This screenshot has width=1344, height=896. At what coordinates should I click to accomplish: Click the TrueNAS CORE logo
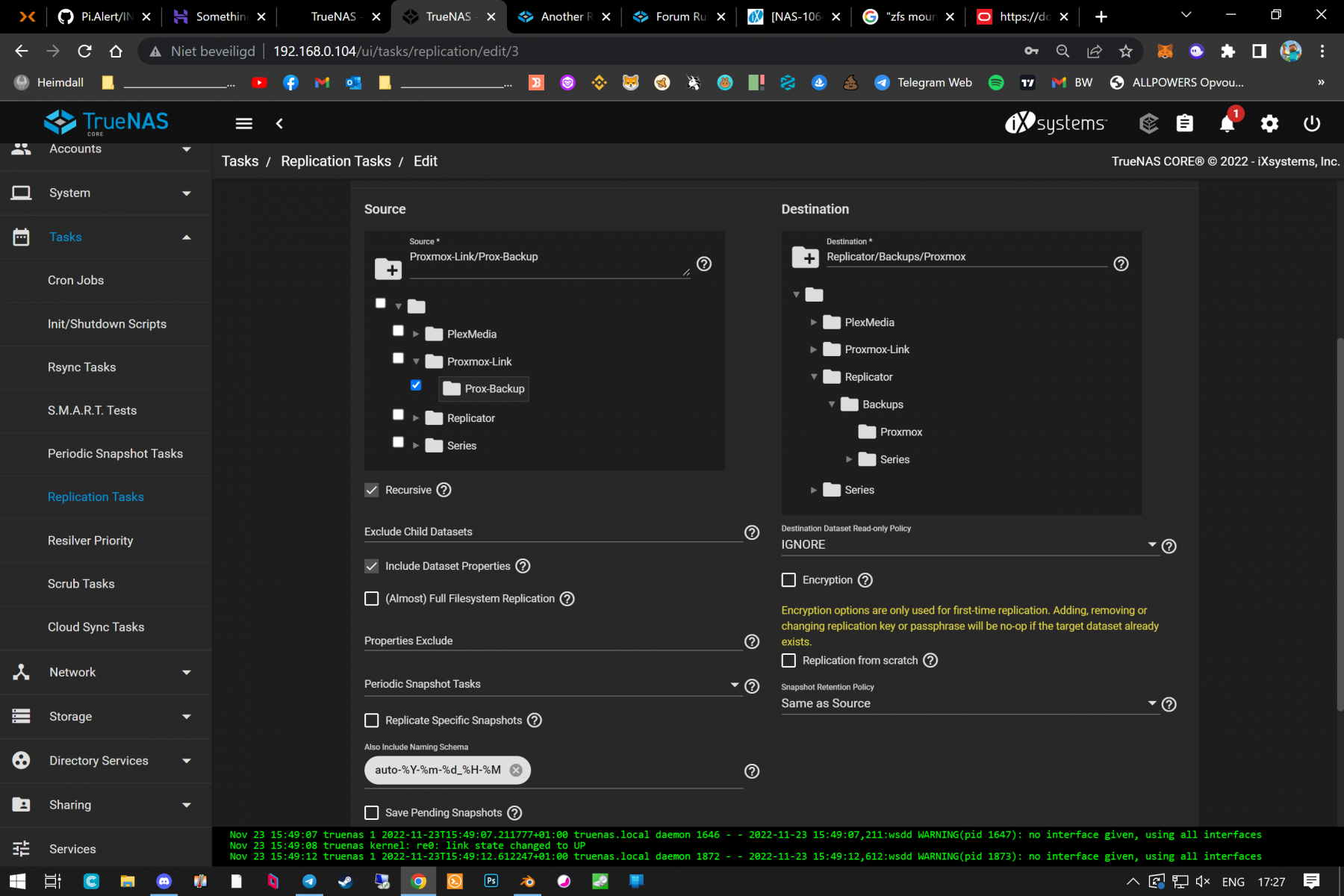107,122
